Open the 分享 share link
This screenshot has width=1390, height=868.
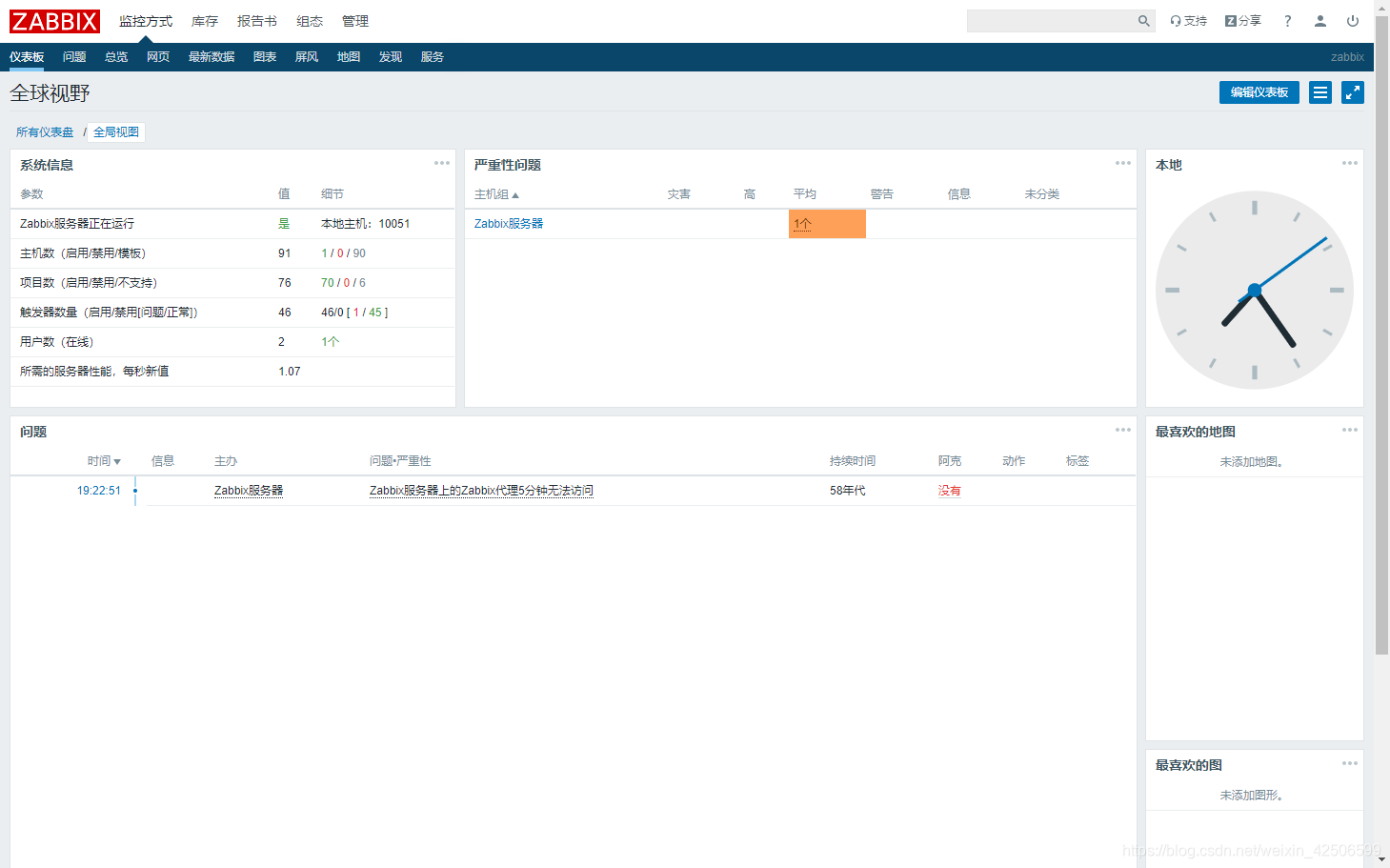1242,21
